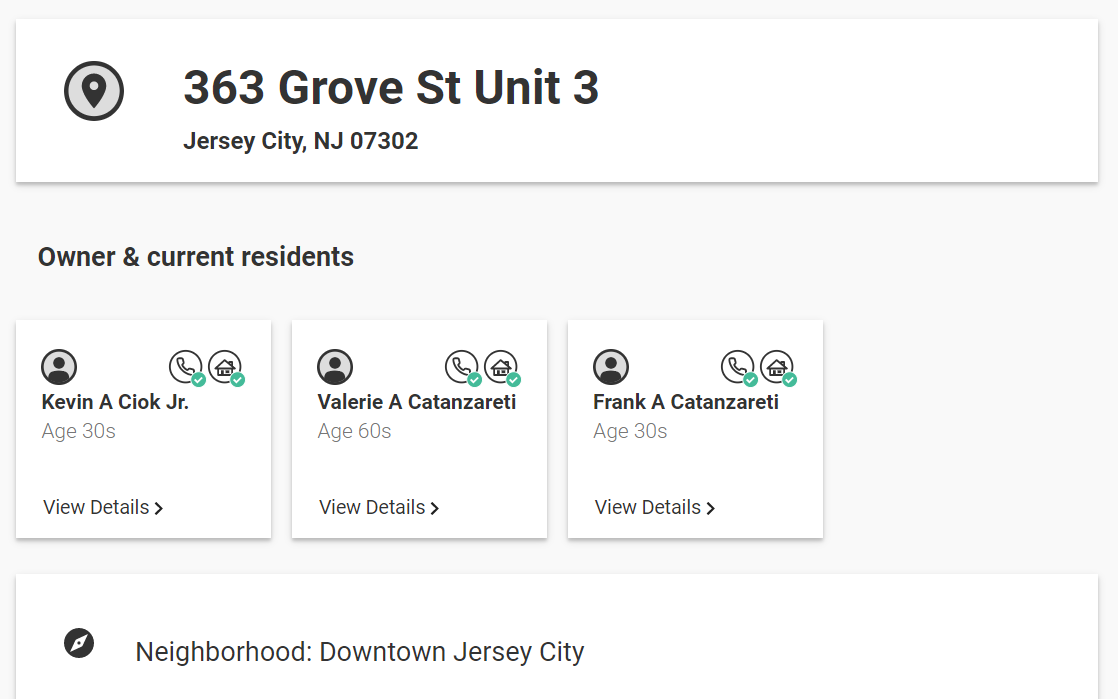The height and width of the screenshot is (699, 1118).
Task: Select the name Valerie A Catanzareti
Action: pyautogui.click(x=416, y=402)
